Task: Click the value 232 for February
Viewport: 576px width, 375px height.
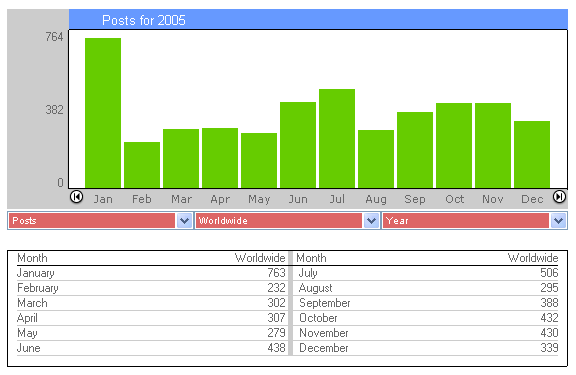Action: click(276, 288)
